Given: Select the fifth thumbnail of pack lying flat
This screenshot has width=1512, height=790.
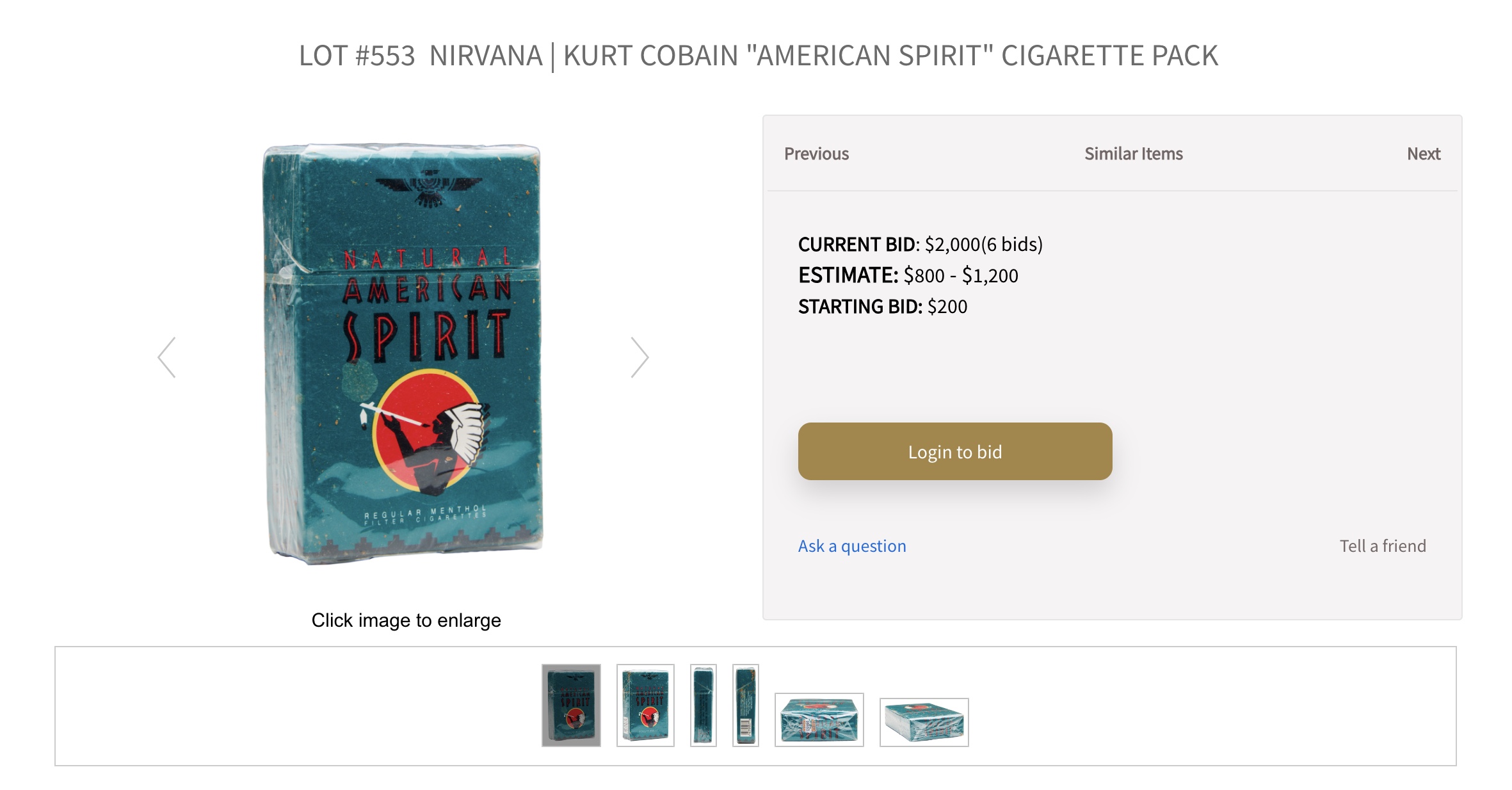Looking at the screenshot, I should pyautogui.click(x=819, y=720).
